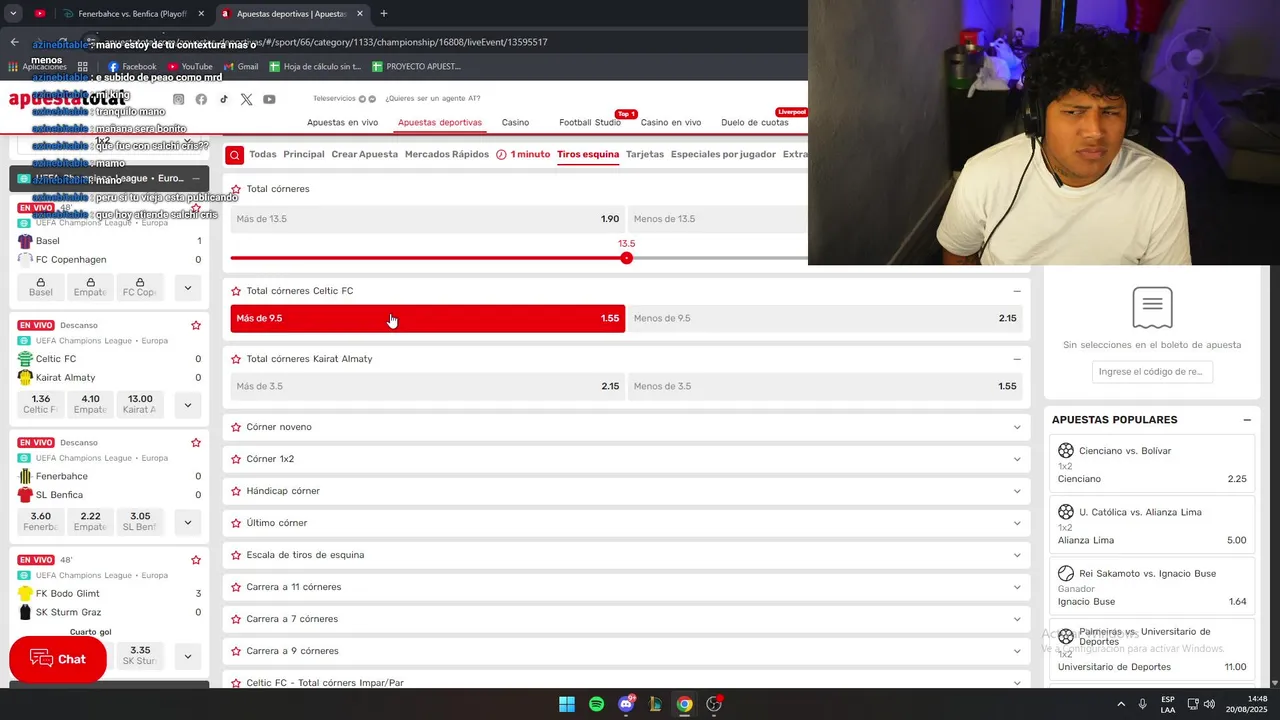Open Chrome from the Windows taskbar

click(684, 704)
